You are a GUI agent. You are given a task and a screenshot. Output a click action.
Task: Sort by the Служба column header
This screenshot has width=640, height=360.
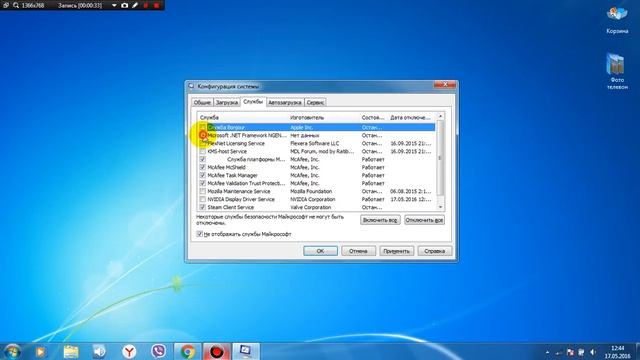[242, 118]
